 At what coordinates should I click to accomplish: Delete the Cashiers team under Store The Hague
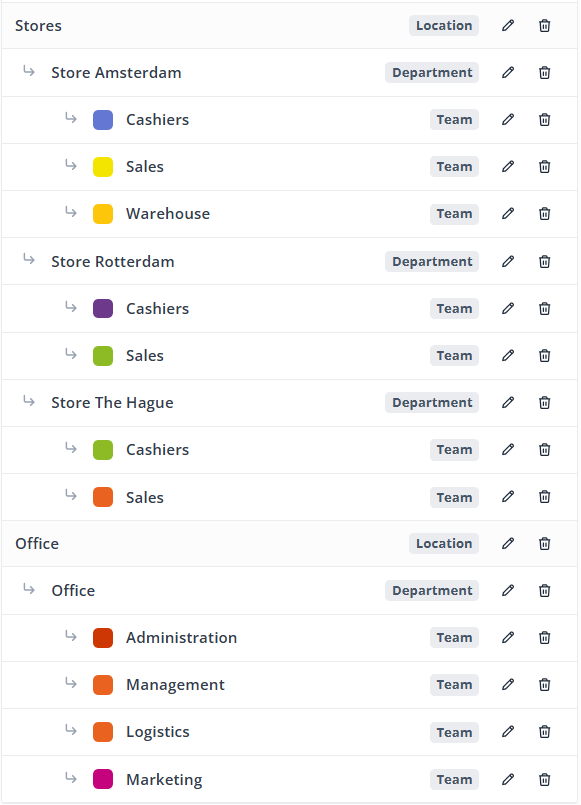[544, 449]
